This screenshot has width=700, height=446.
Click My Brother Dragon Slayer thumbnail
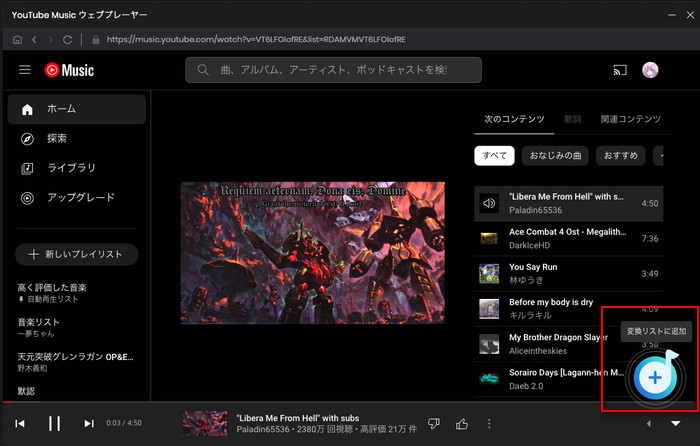click(489, 344)
